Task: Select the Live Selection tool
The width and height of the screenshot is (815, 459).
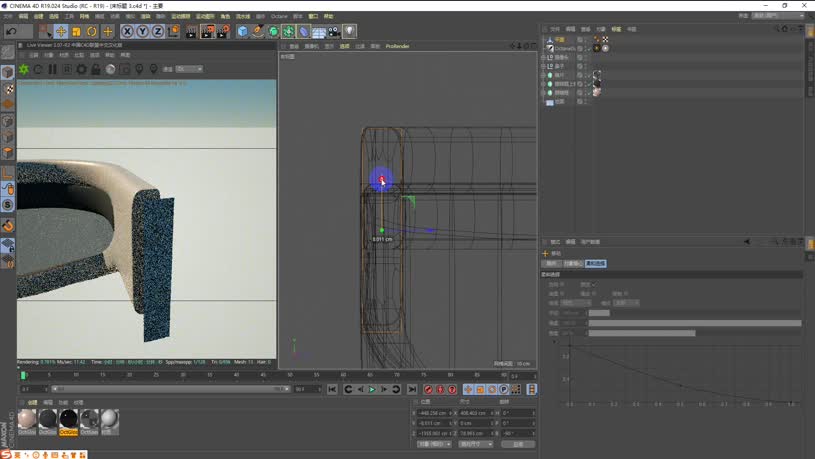Action: (45, 31)
